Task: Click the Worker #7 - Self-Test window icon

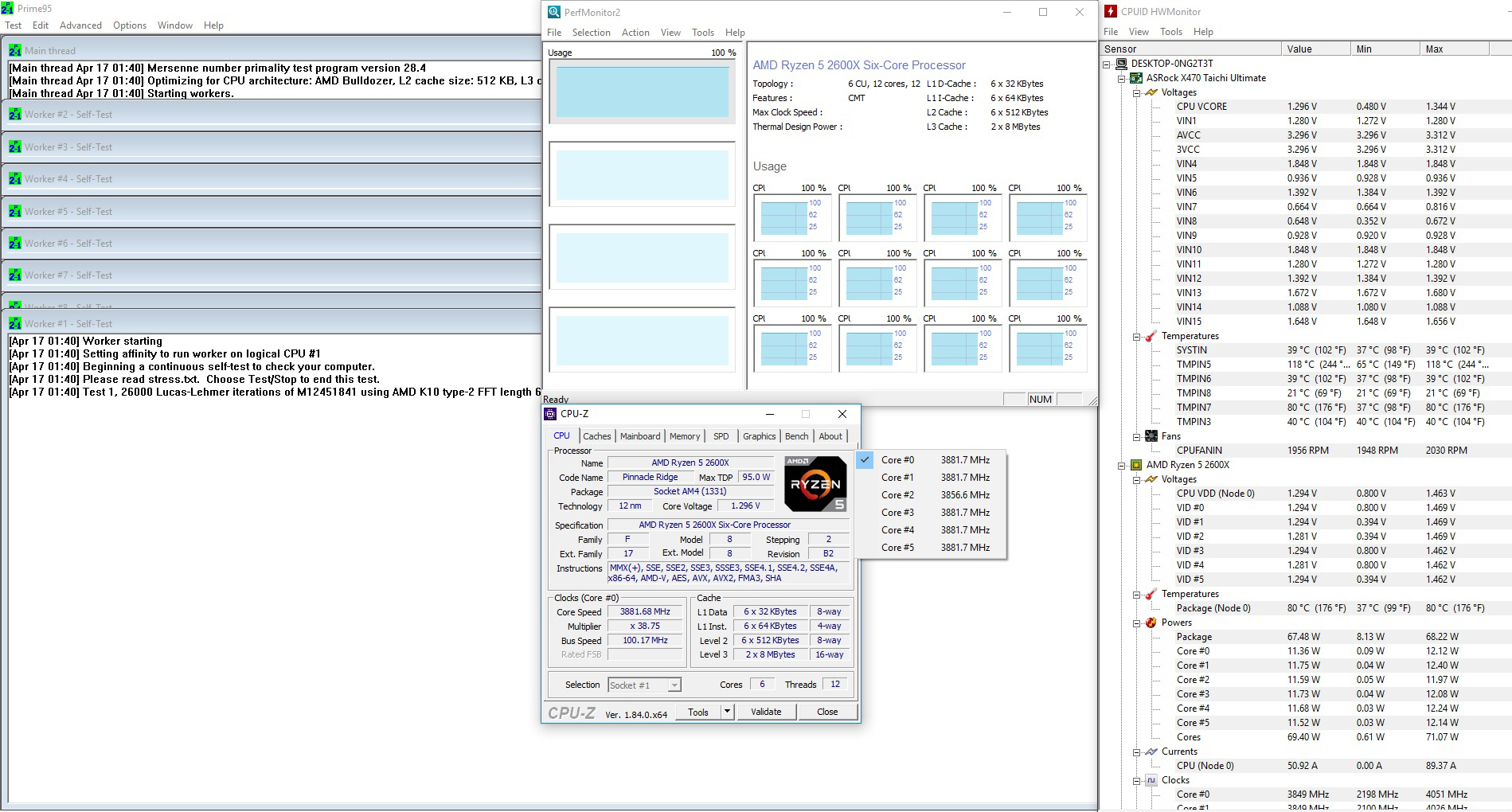Action: point(15,275)
